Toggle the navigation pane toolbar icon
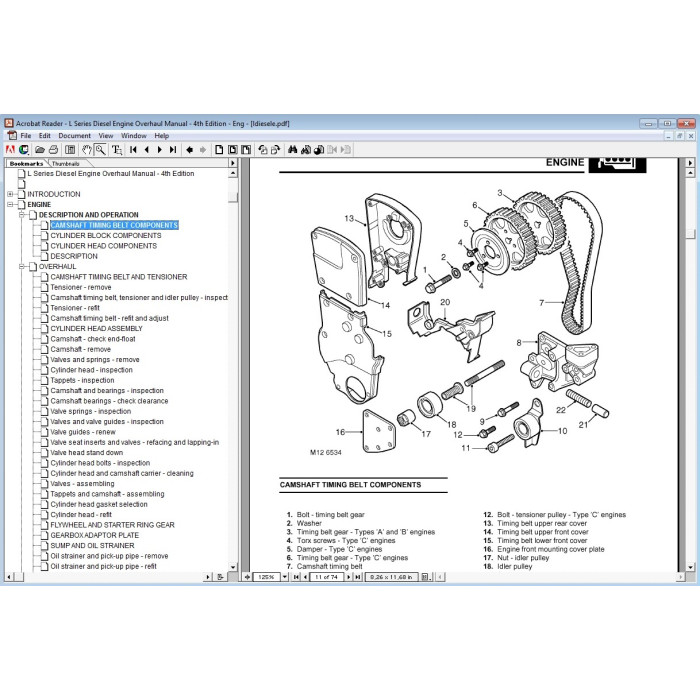 tap(70, 150)
